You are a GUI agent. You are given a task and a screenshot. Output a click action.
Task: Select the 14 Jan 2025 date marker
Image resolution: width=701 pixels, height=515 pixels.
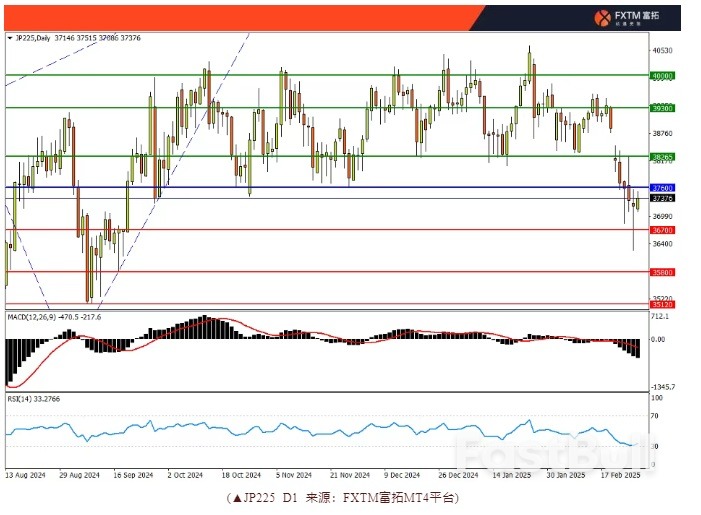(x=511, y=477)
